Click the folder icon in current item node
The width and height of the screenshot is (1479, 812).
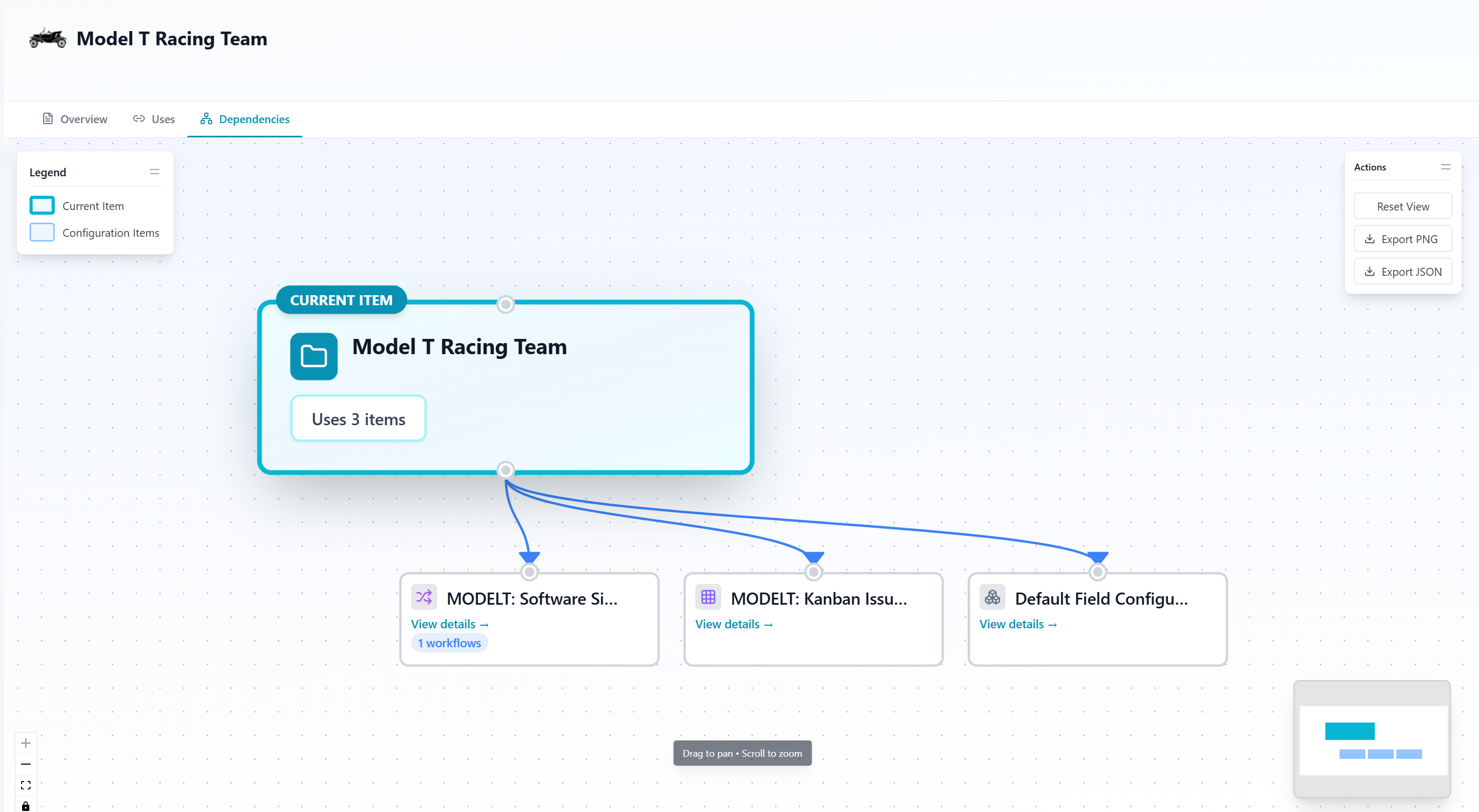point(314,356)
